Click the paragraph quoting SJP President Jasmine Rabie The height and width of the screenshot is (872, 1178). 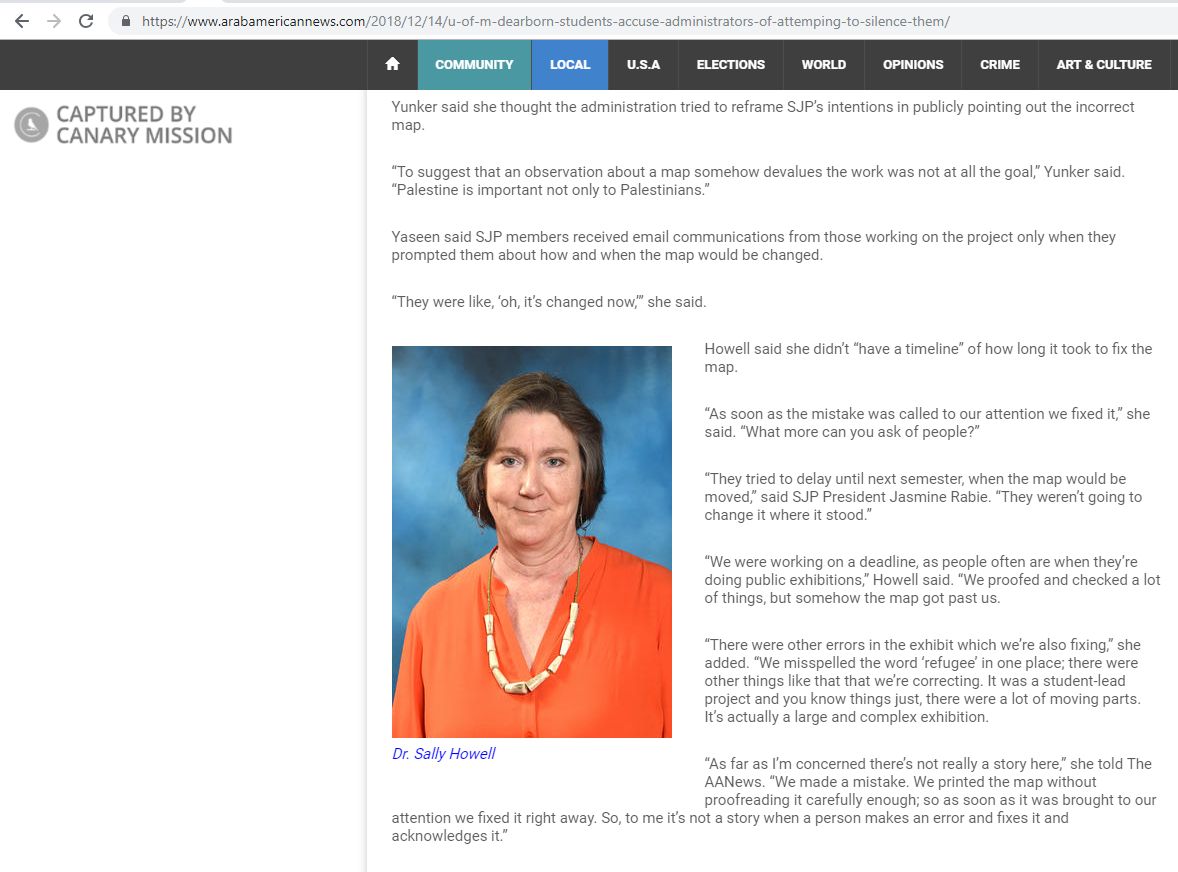(x=922, y=496)
